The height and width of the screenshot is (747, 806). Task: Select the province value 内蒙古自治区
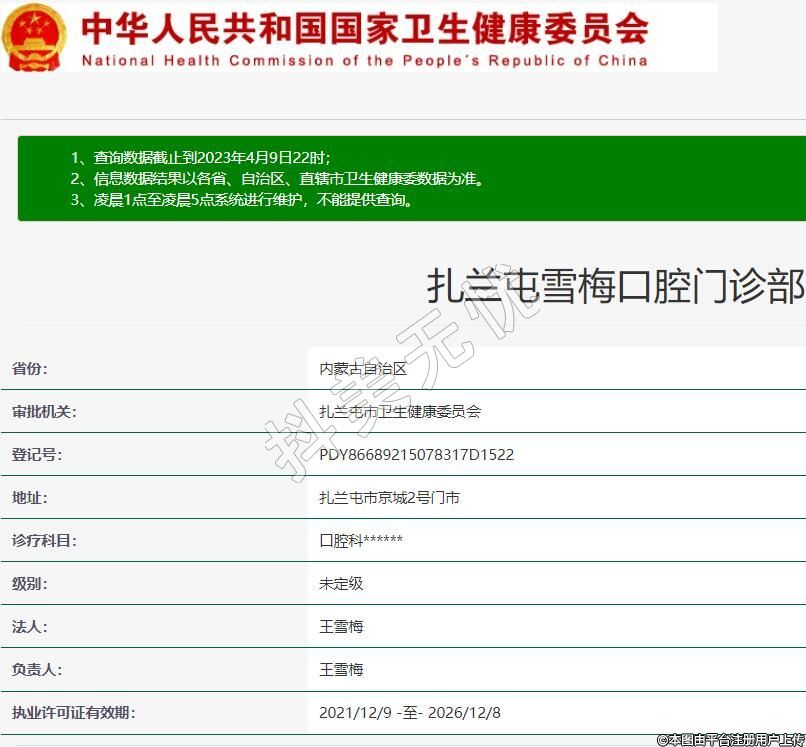point(363,369)
